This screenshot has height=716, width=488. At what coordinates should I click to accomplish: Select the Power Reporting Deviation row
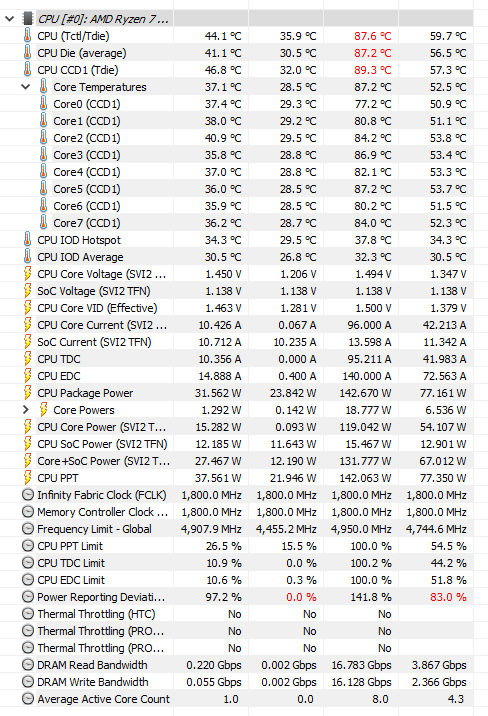pyautogui.click(x=236, y=597)
